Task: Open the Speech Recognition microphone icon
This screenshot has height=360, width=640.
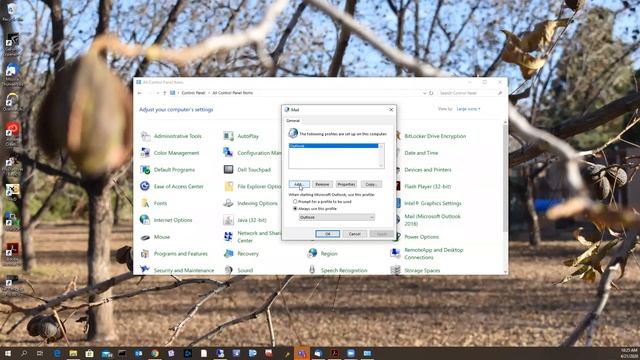Action: click(313, 270)
